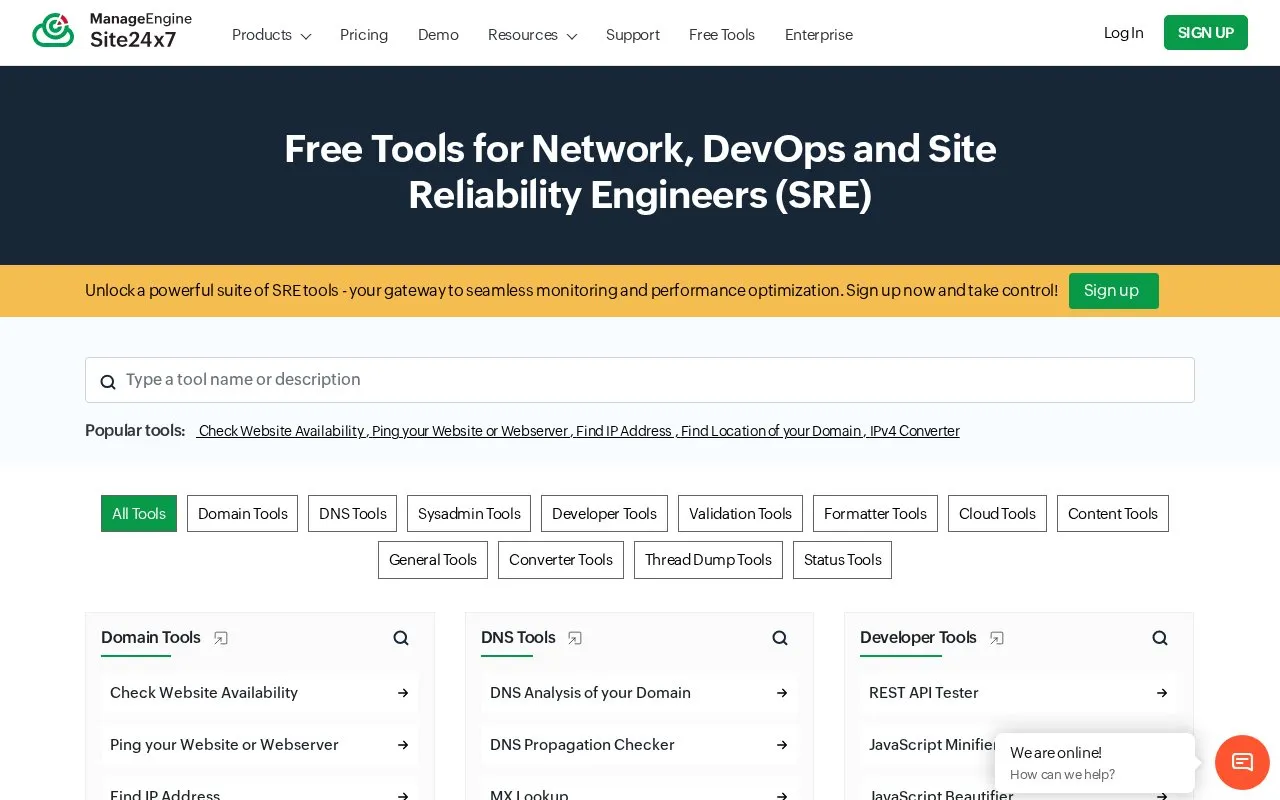Click search icon in Domain Tools card

[x=401, y=638]
